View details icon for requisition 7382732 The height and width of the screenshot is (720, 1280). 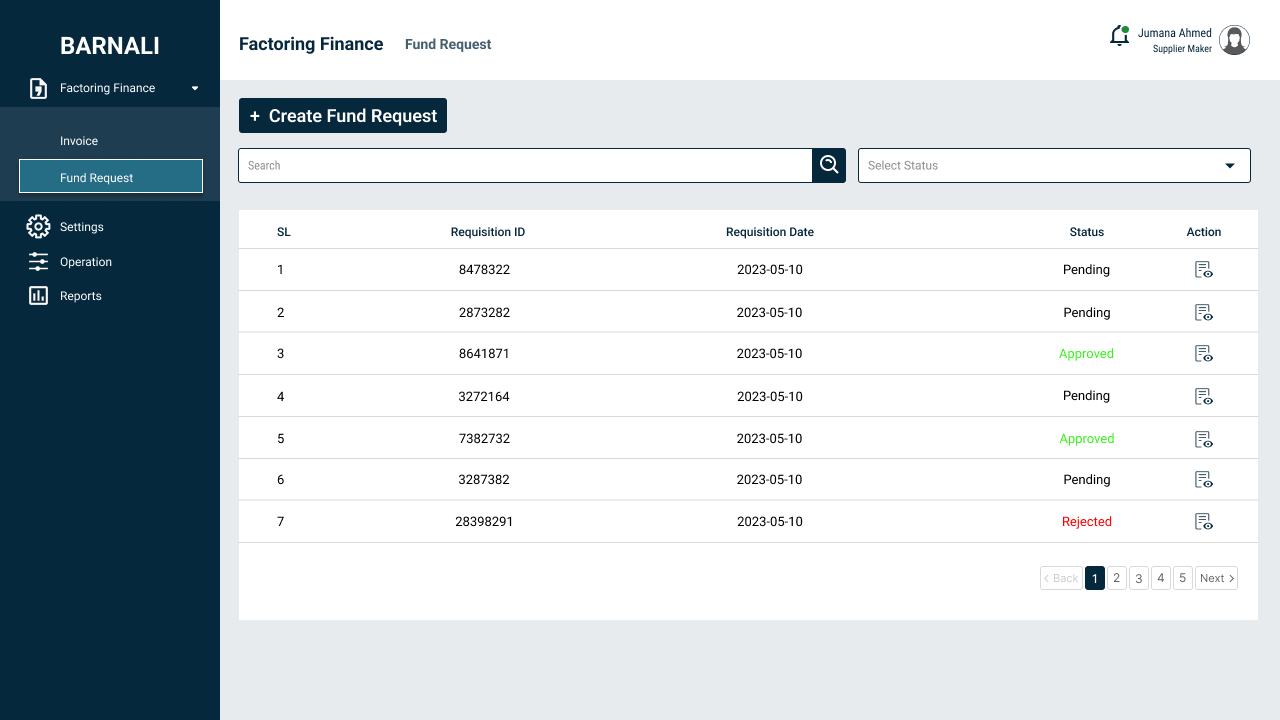1204,439
